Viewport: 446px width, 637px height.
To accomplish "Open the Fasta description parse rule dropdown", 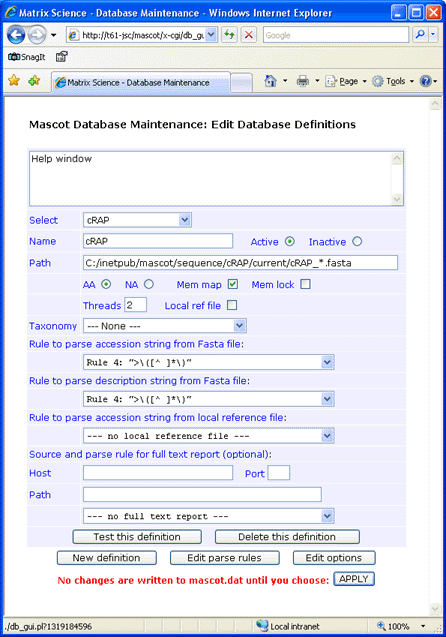I will pyautogui.click(x=208, y=399).
